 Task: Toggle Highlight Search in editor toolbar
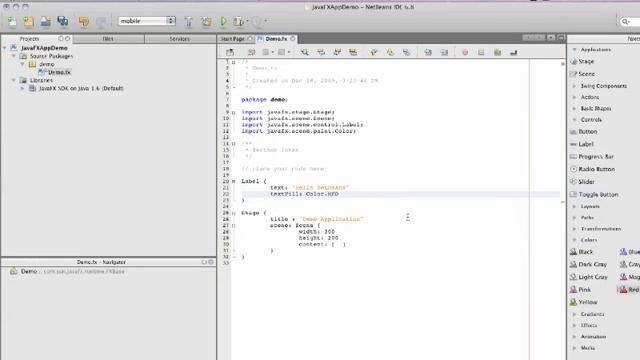tap(353, 52)
